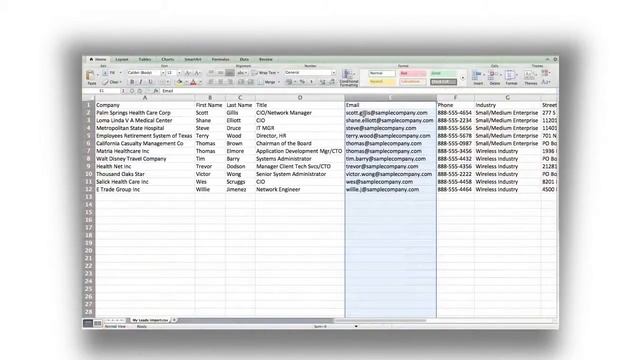
Task: Open the theme fonts Aa dropdown
Action: [x=546, y=82]
